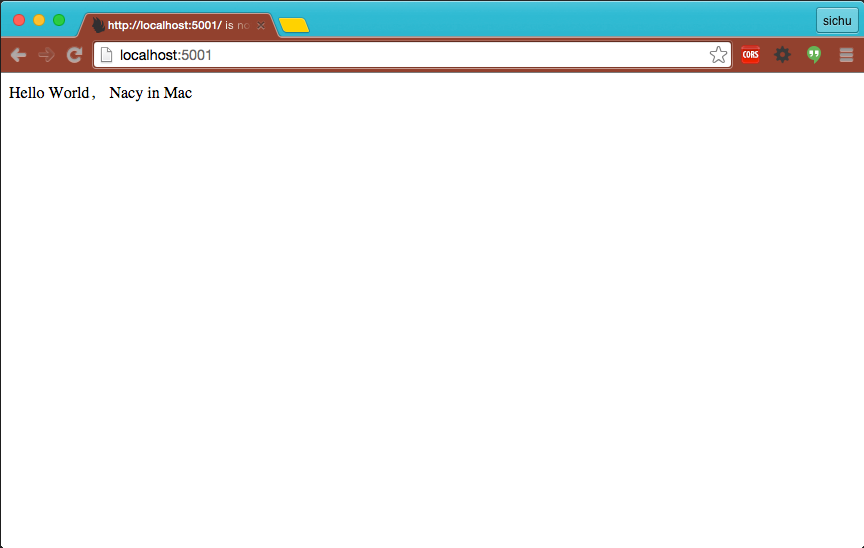Minimize the window with the yellow button
The height and width of the screenshot is (548, 864).
click(39, 20)
